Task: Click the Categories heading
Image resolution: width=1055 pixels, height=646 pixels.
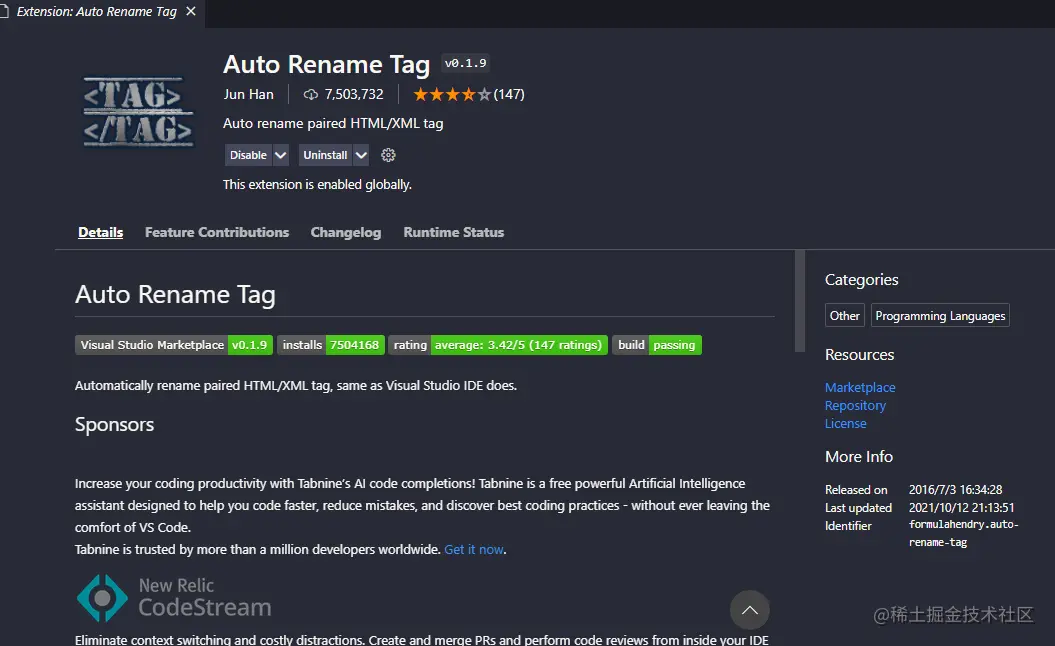Action: coord(861,280)
